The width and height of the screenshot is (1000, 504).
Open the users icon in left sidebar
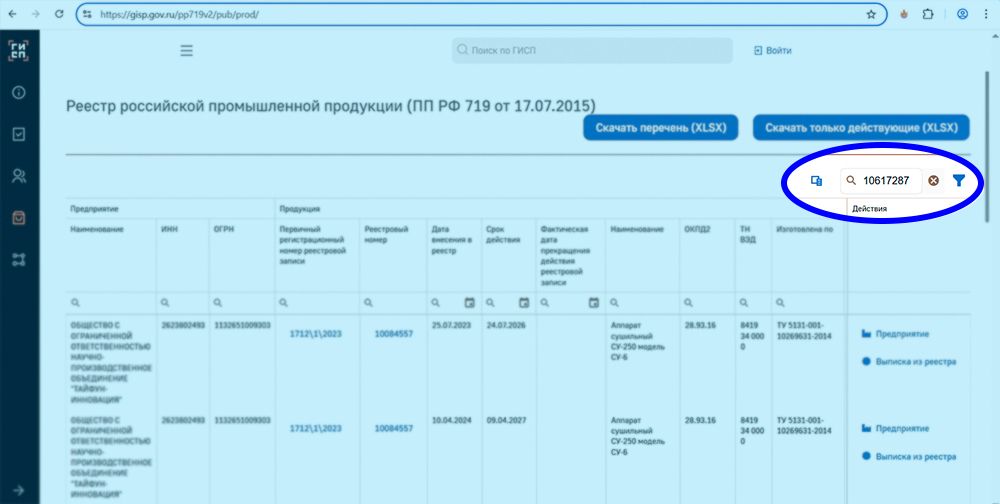(x=18, y=176)
